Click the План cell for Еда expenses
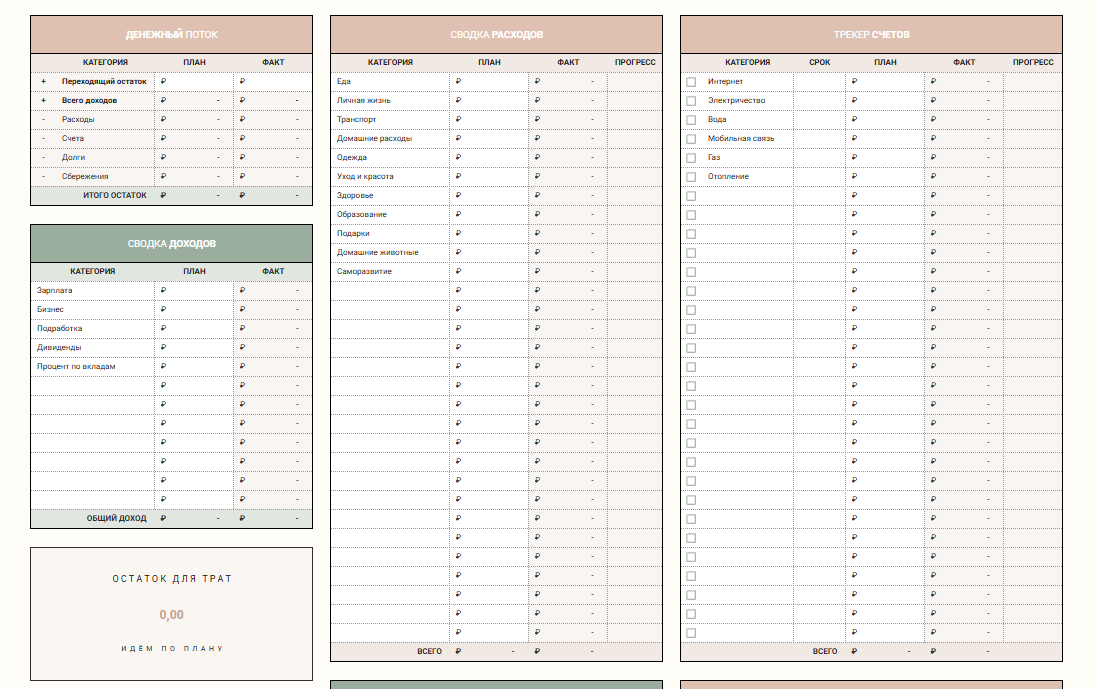This screenshot has height=689, width=1096. coord(490,82)
